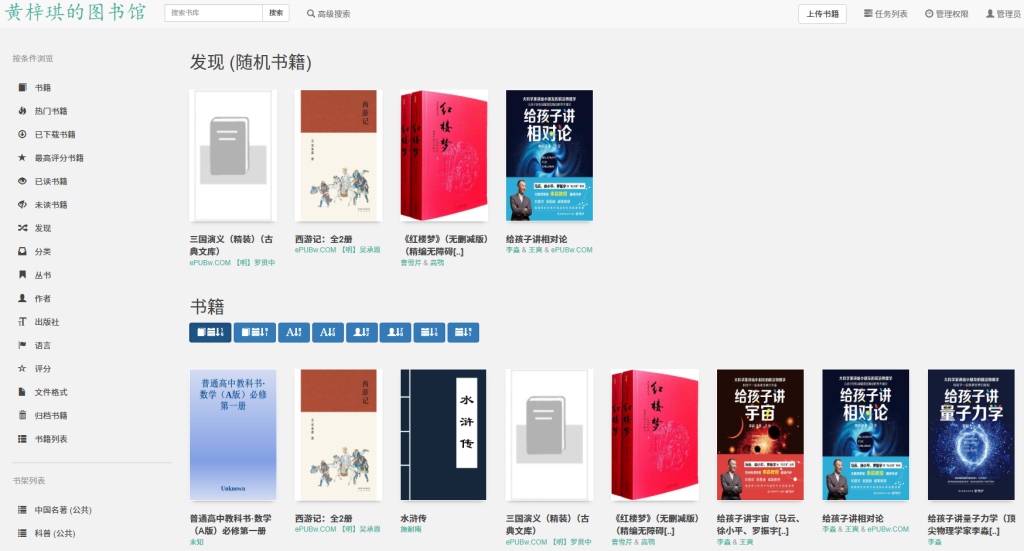Screen dimensions: 1024x551
Task: Click the 上传书籍 upload button
Action: [x=822, y=14]
